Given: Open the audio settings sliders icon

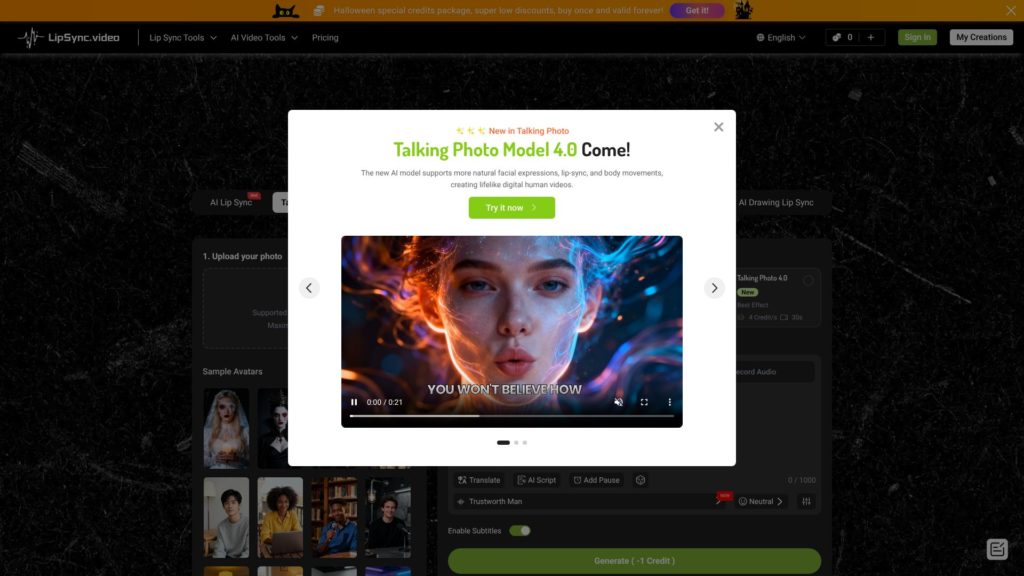Looking at the screenshot, I should (x=806, y=501).
